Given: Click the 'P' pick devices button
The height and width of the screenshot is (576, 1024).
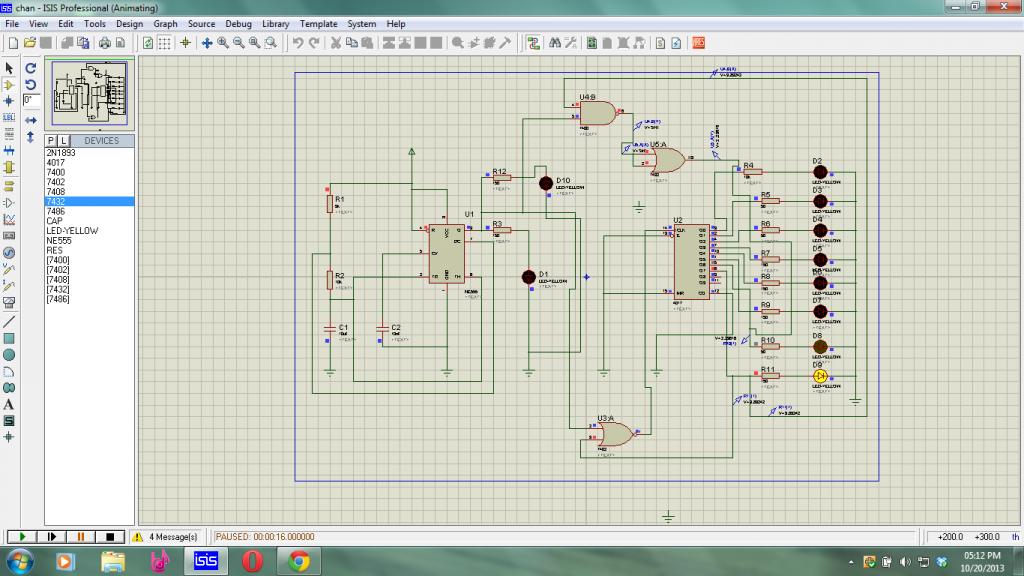Looking at the screenshot, I should 51,141.
